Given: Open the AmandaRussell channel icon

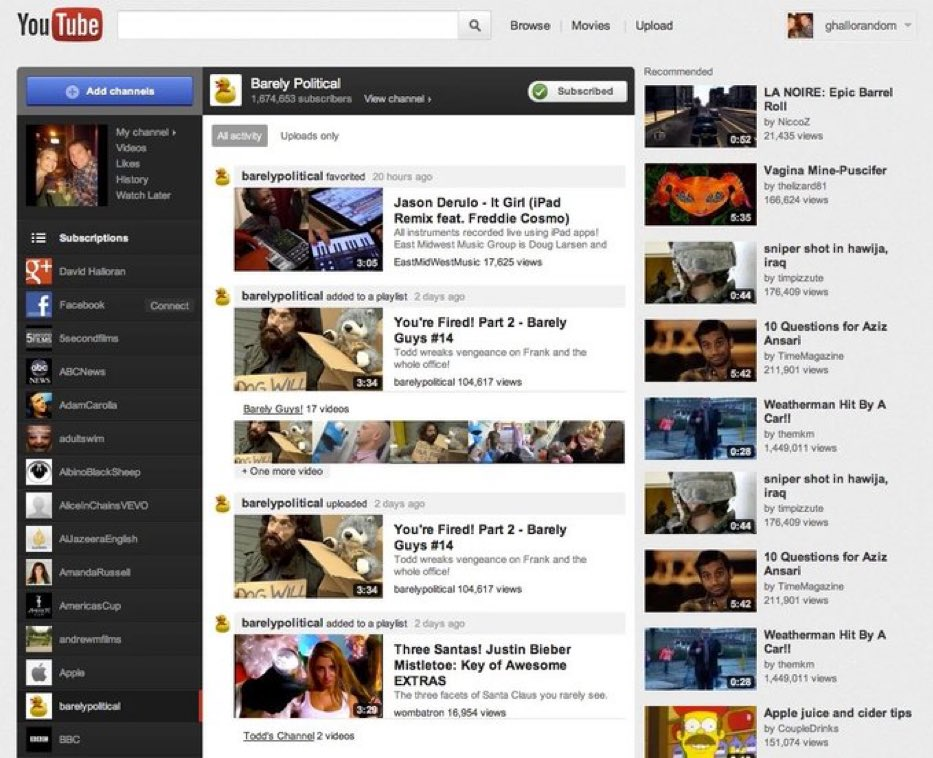Looking at the screenshot, I should [x=39, y=572].
